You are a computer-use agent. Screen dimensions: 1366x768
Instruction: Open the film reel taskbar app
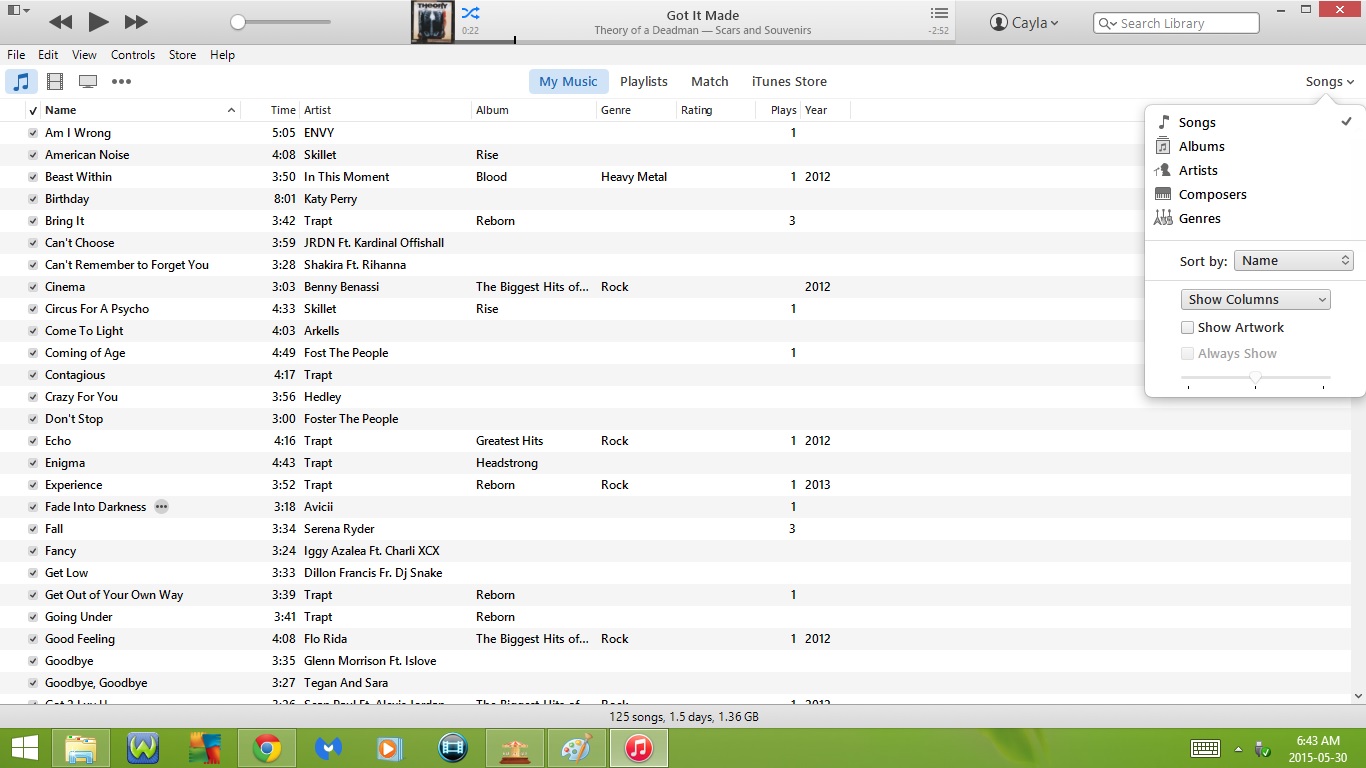(x=453, y=748)
